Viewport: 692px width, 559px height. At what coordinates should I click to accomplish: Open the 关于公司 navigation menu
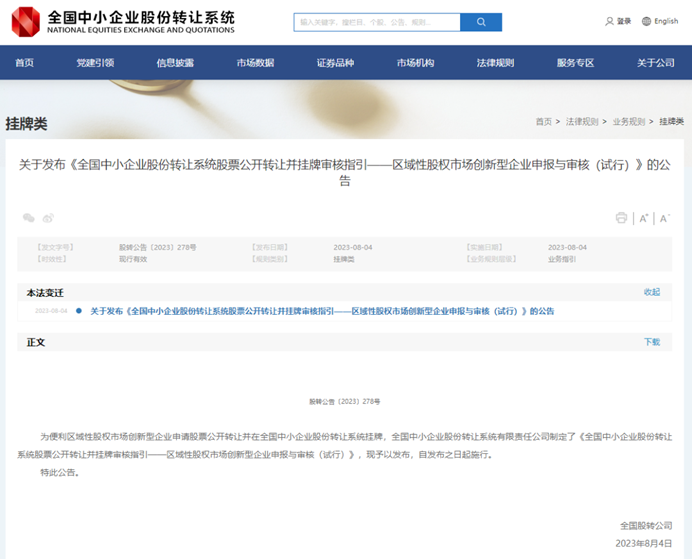point(656,63)
